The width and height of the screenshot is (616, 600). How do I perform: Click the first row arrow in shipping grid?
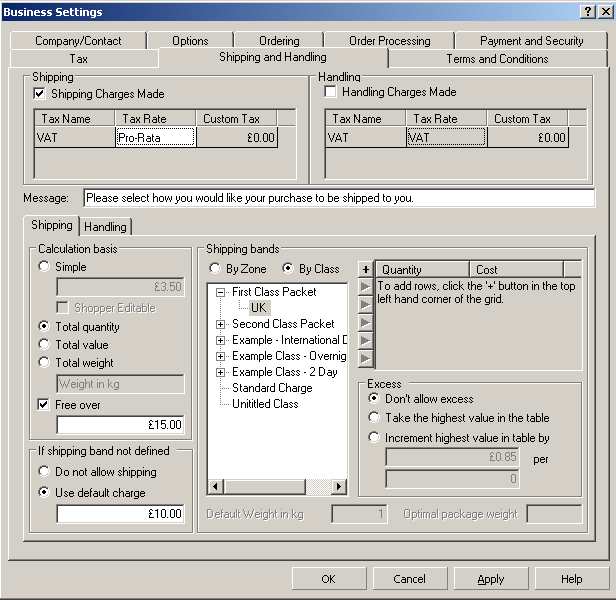[366, 287]
